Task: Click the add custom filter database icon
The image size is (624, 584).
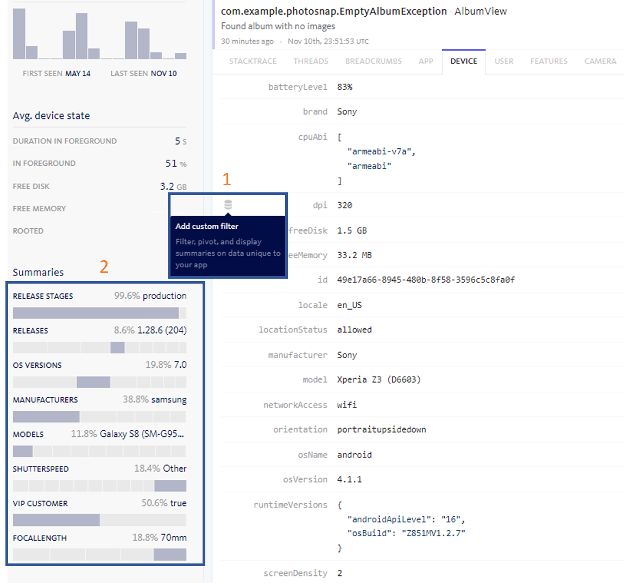Action: (x=228, y=205)
